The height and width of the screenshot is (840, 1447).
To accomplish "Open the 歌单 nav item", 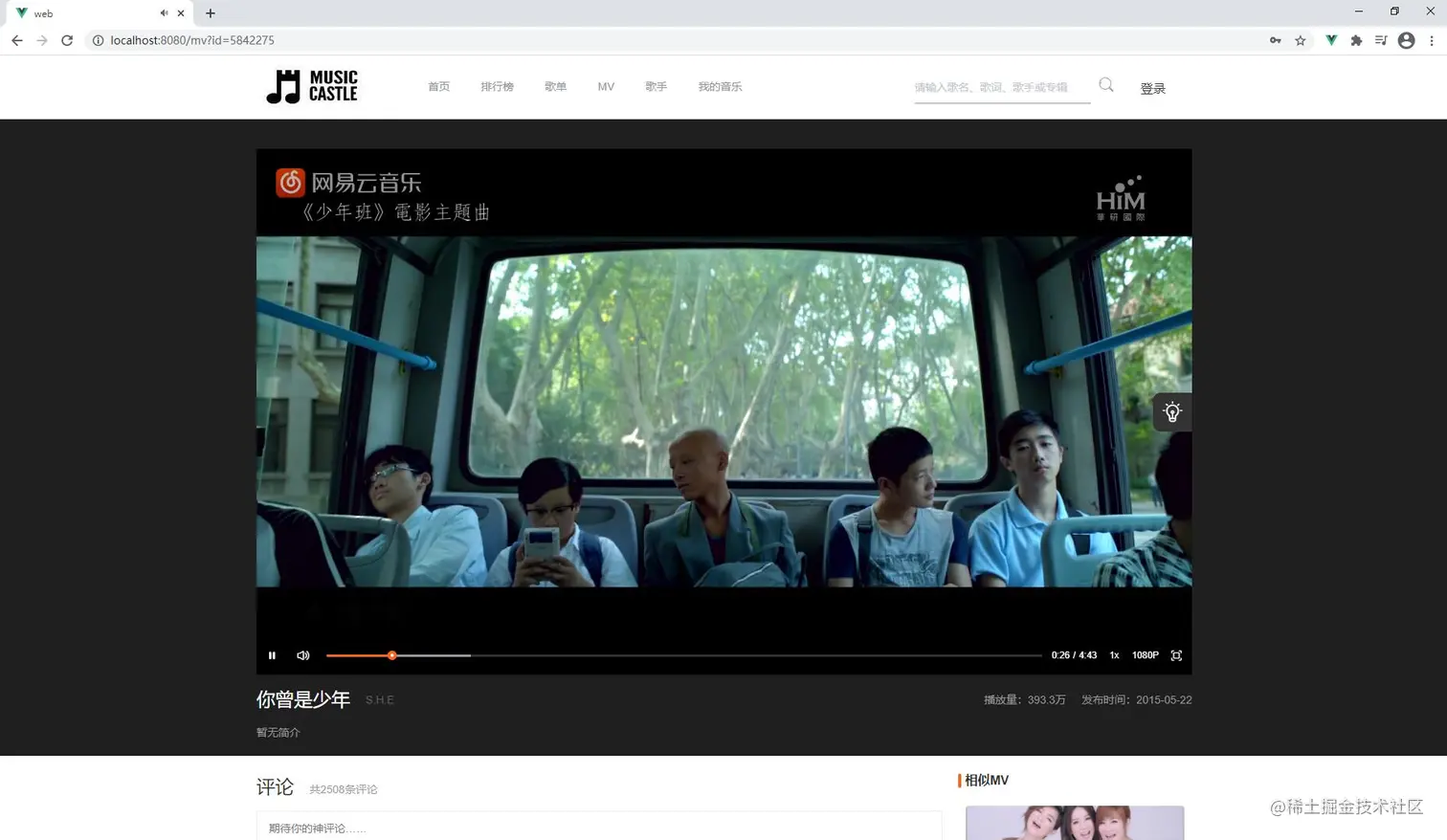I will point(555,87).
